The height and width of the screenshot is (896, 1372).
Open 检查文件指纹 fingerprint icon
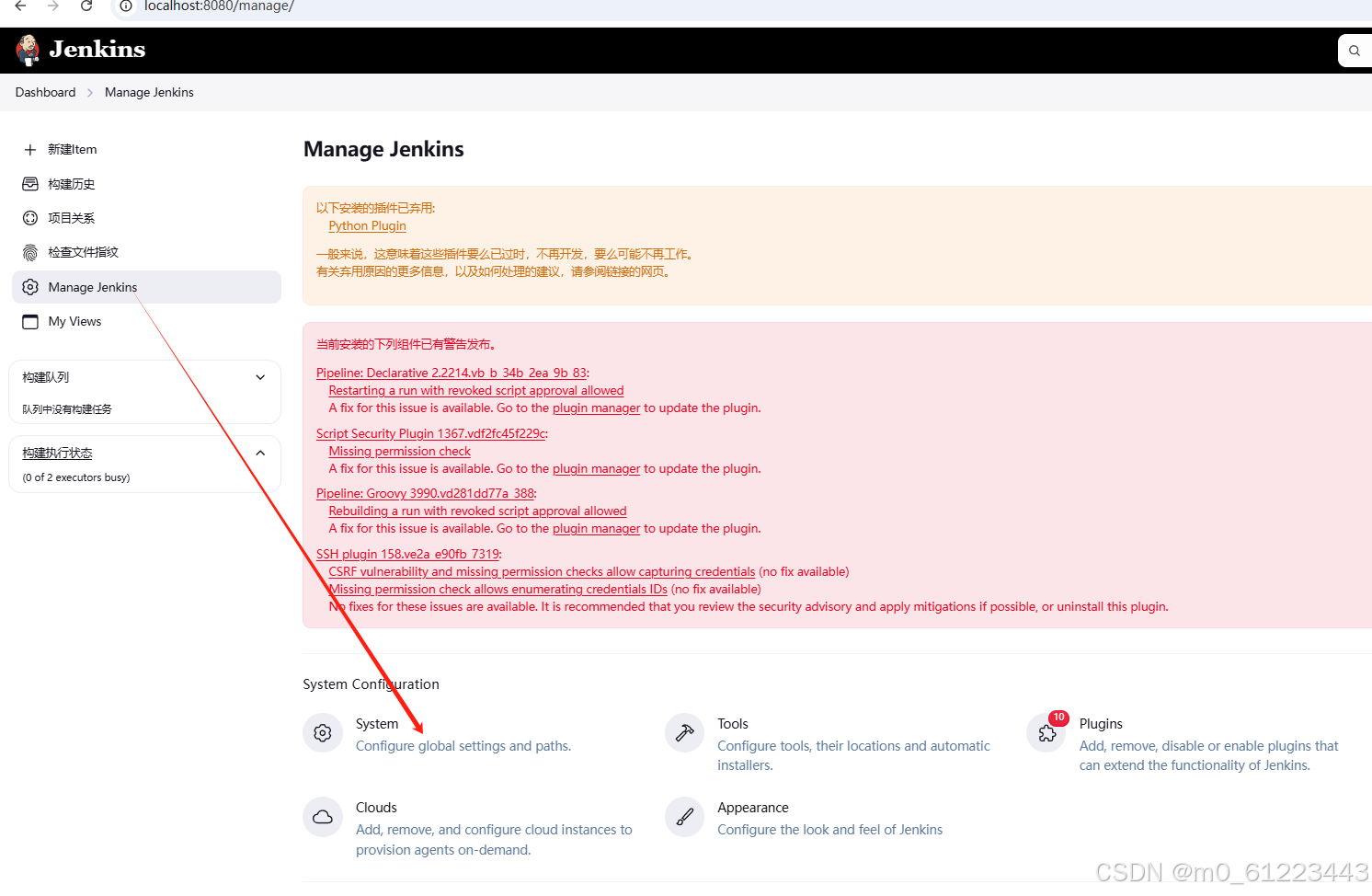[x=29, y=252]
